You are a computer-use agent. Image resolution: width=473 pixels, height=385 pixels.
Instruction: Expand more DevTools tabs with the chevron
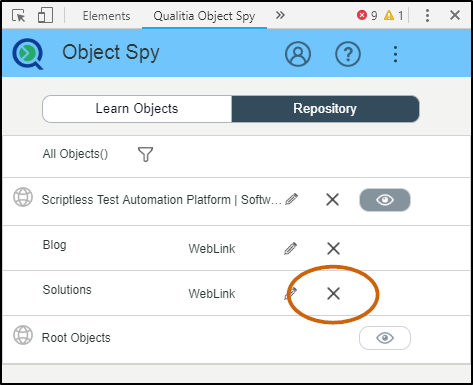[x=280, y=15]
